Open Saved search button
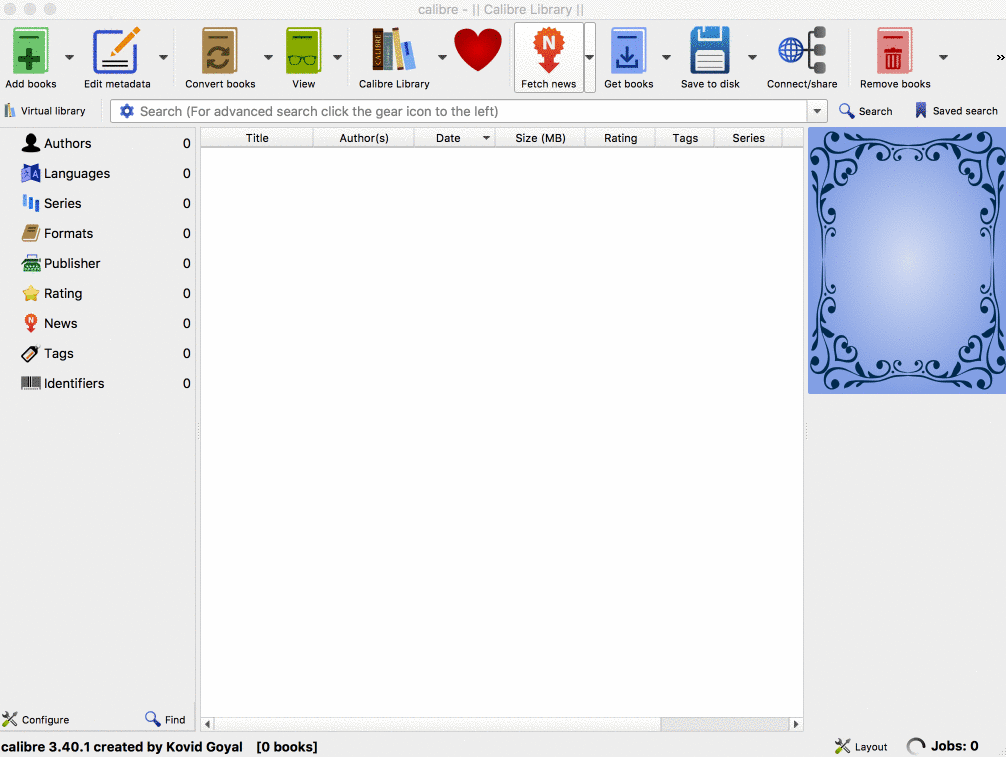 [x=956, y=111]
